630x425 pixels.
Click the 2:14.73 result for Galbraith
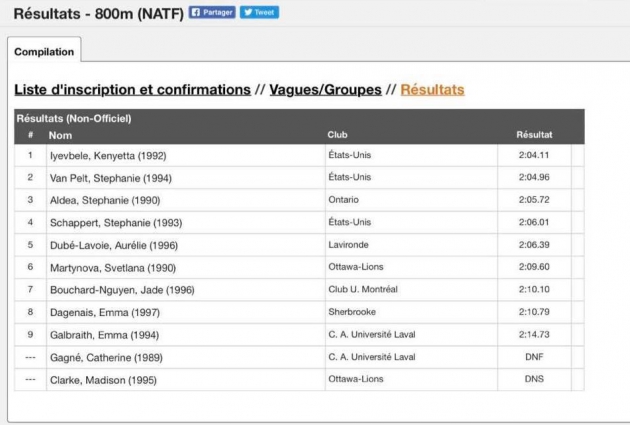534,335
